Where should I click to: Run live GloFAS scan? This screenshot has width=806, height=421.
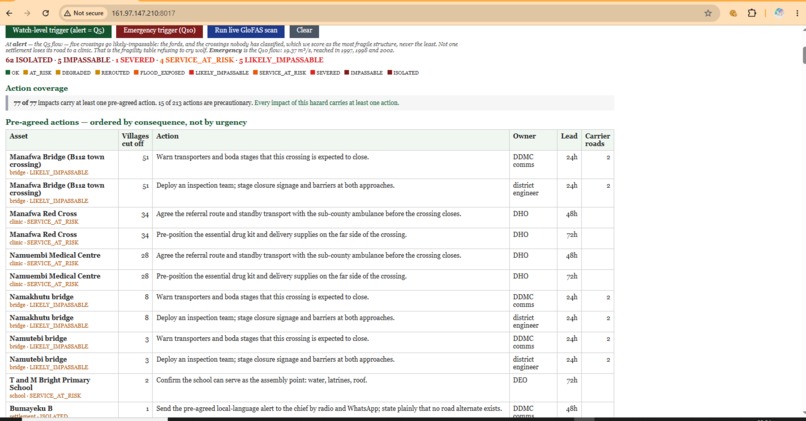click(246, 30)
